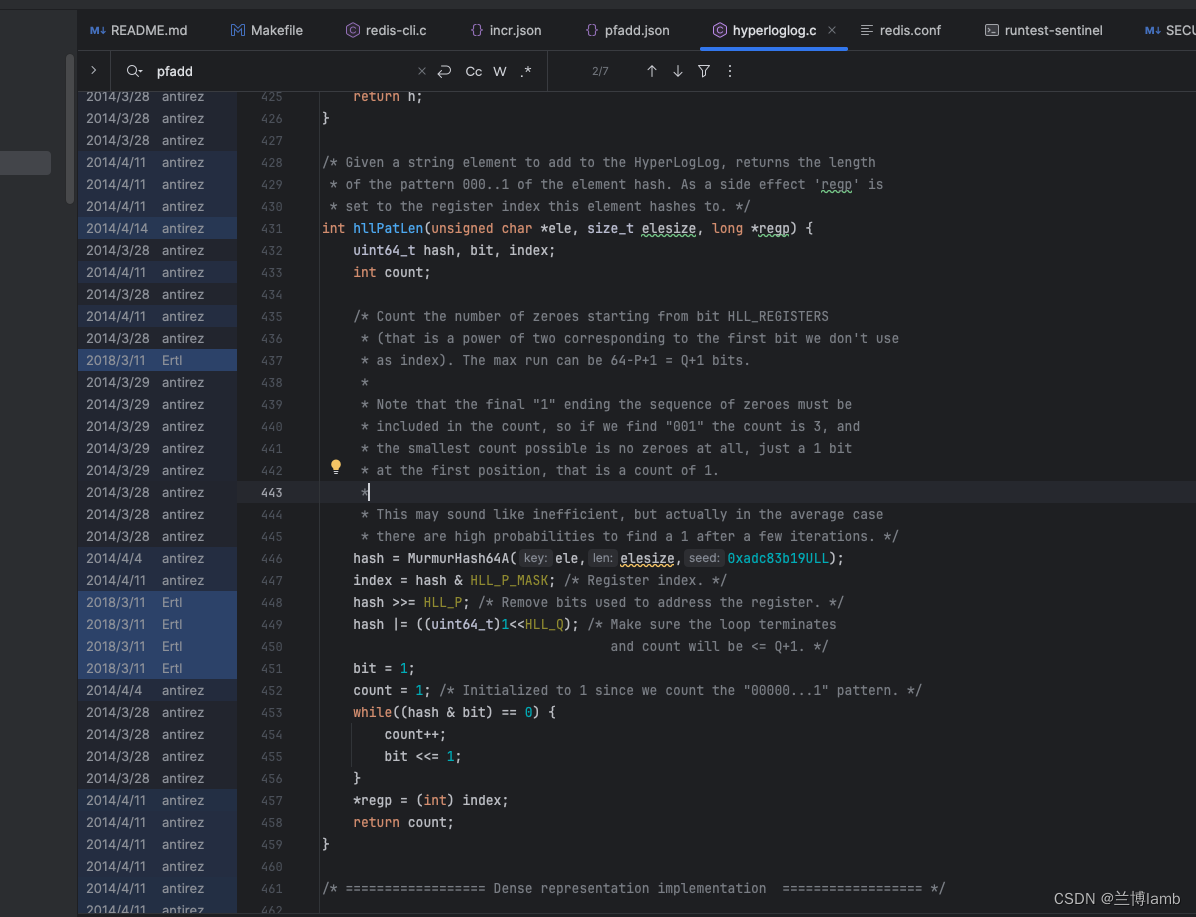Screen dimensions: 1196x917
Task: Click blame annotation 2014/3/29 on line 438
Action: [157, 382]
